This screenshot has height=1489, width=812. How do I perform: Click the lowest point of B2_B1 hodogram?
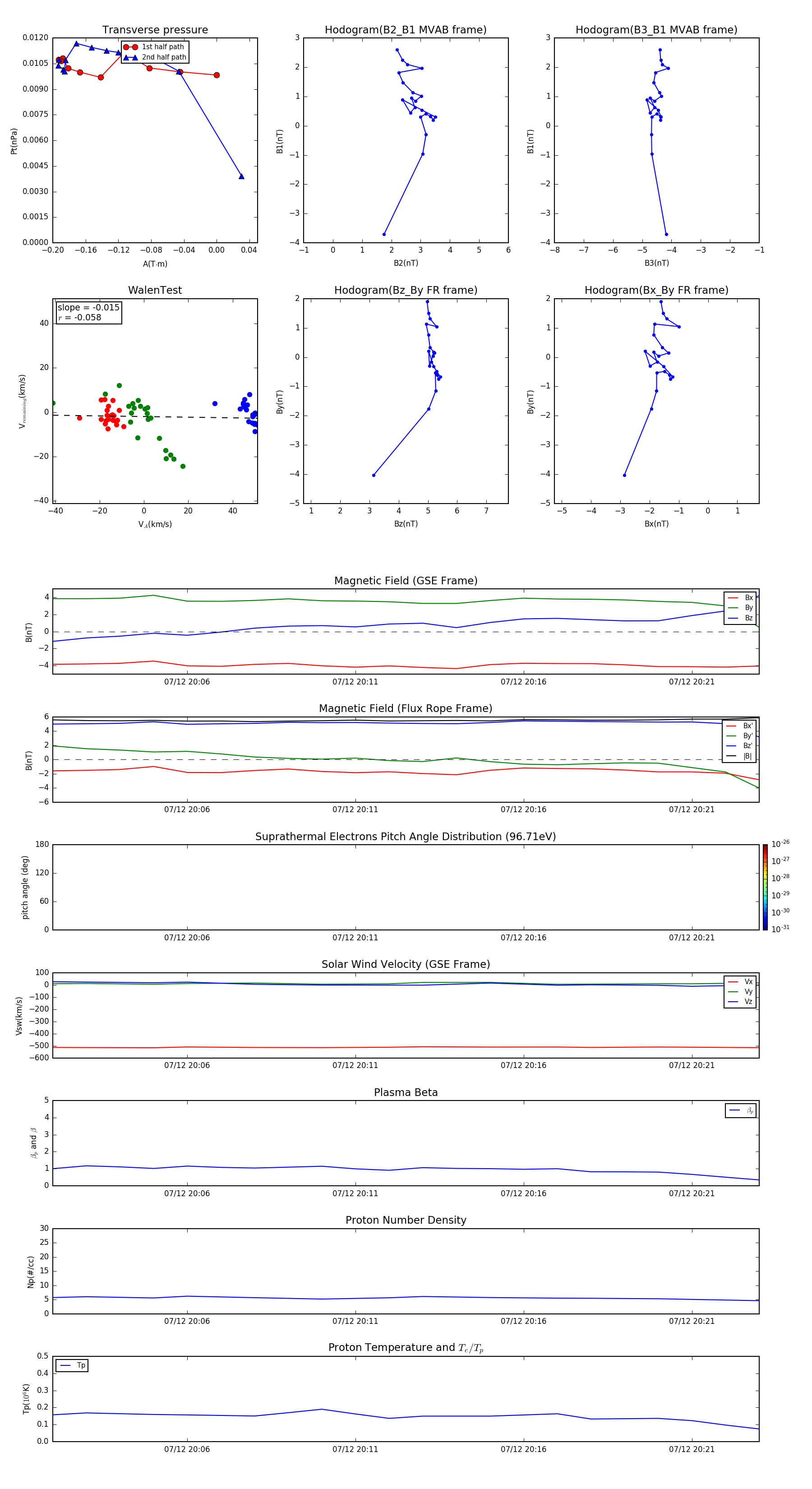tap(384, 234)
